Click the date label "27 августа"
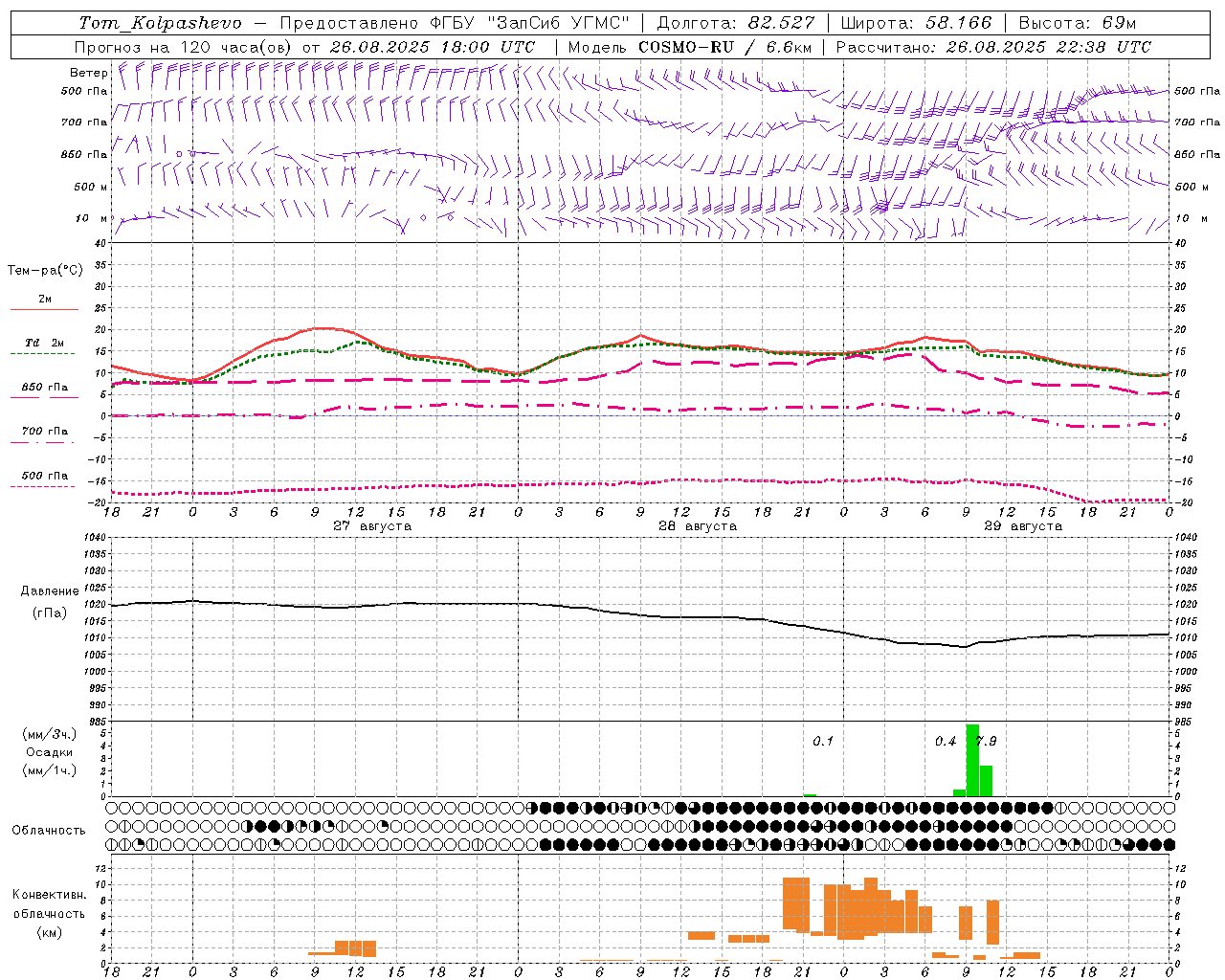 pyautogui.click(x=372, y=526)
